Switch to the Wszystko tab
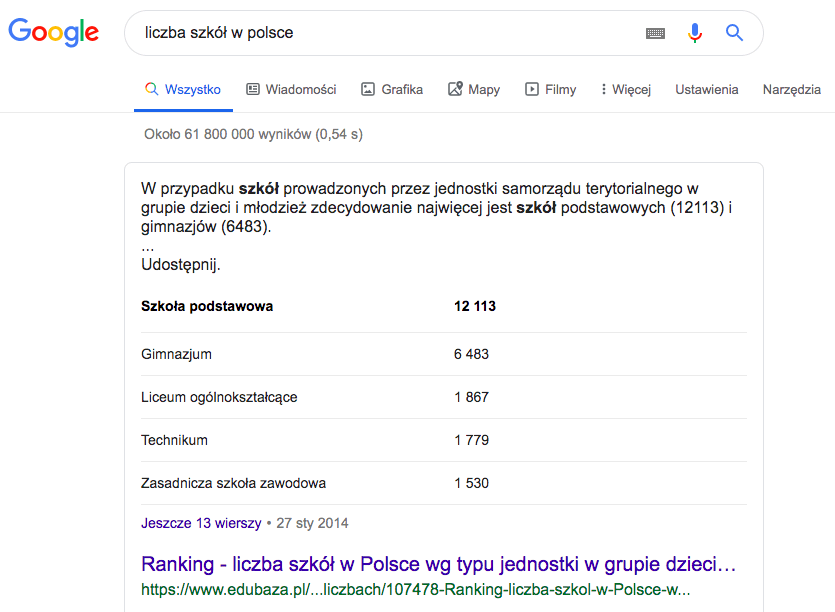The width and height of the screenshot is (835, 612). coord(183,89)
